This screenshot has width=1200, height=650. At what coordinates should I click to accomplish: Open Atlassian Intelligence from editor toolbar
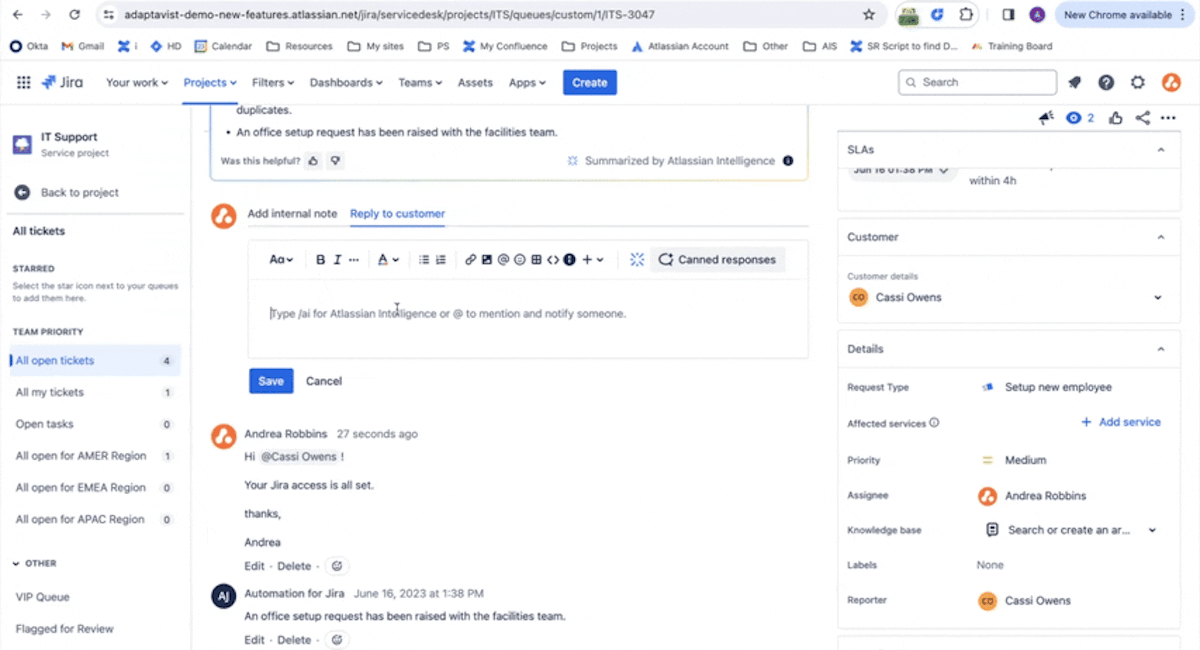[x=637, y=260]
